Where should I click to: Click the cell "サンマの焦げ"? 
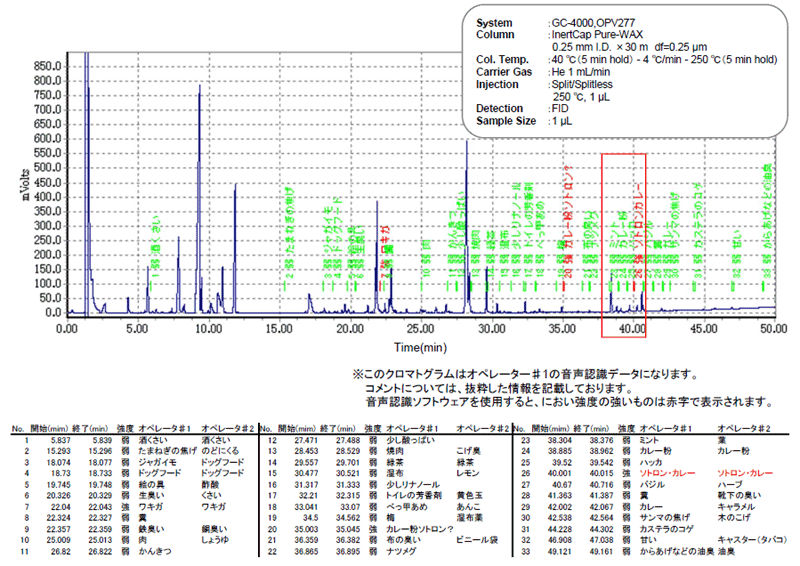[665, 518]
